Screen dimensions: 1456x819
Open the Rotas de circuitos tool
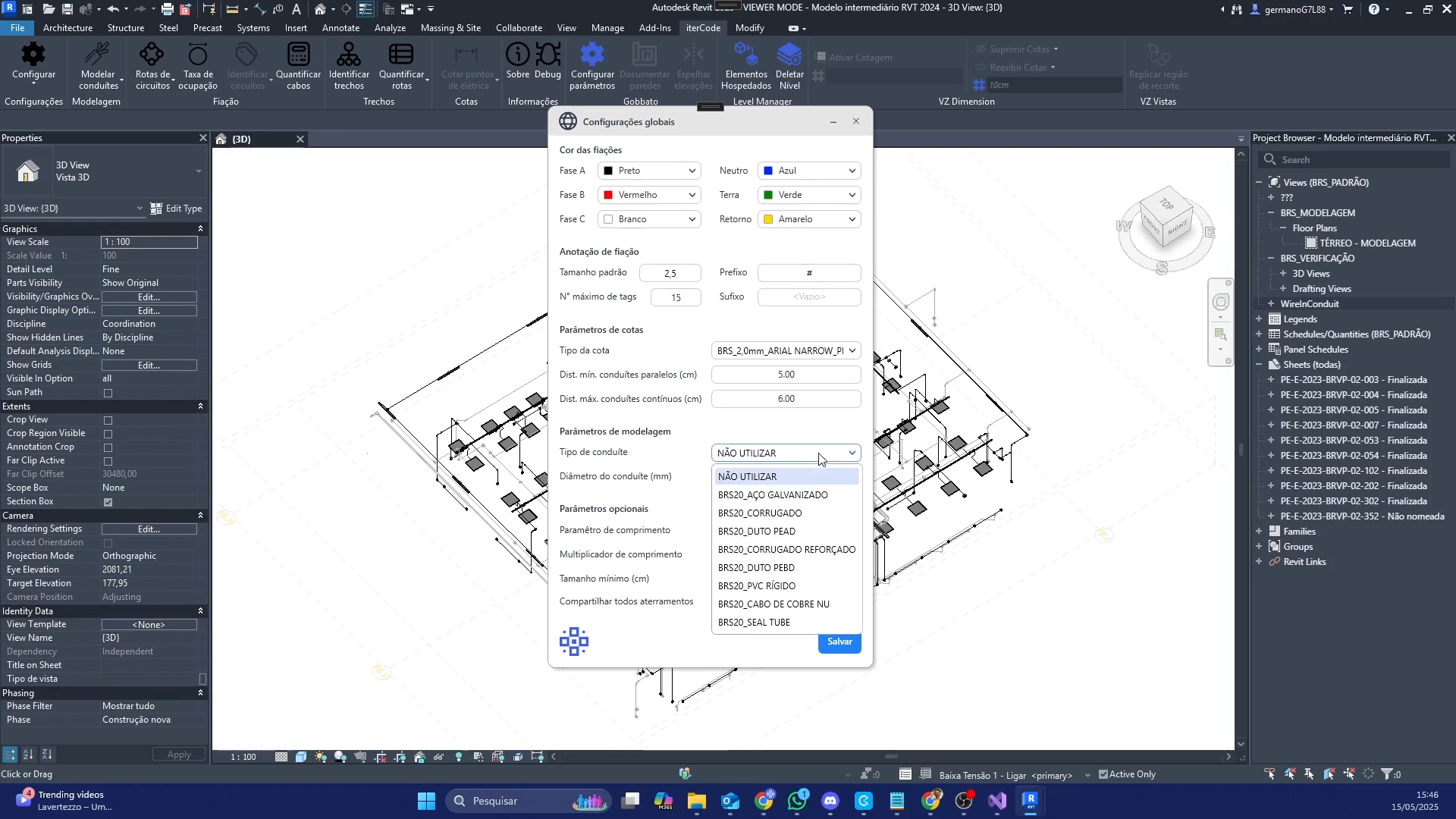[152, 56]
